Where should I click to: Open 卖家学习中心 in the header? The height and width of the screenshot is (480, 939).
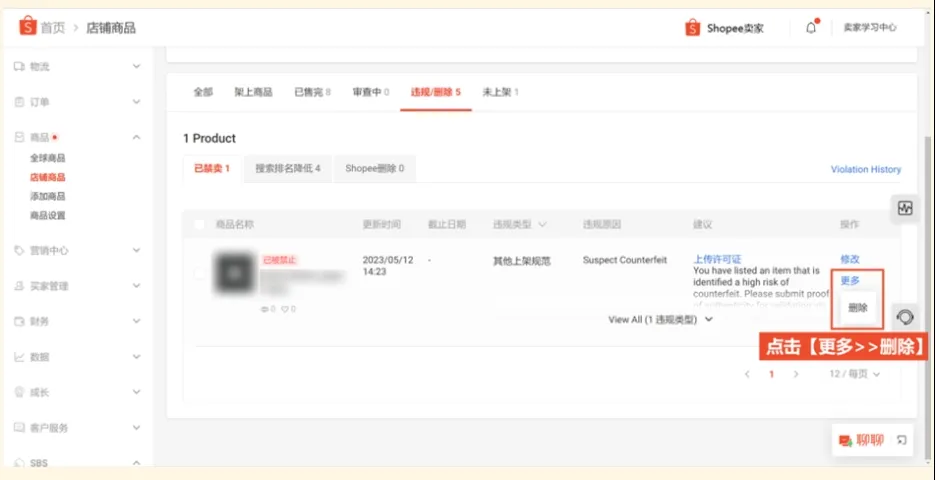(x=870, y=28)
